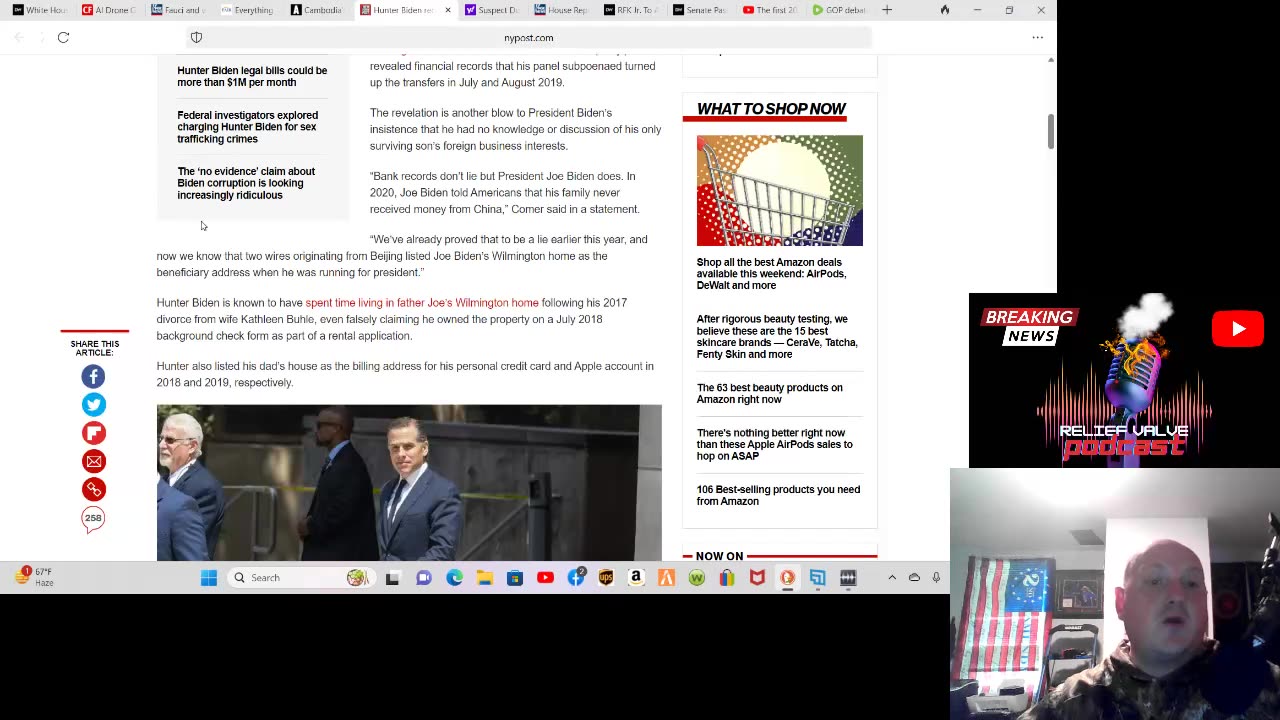Close the Hunter Biden tab
Screen dimensions: 1280x720
(x=447, y=10)
